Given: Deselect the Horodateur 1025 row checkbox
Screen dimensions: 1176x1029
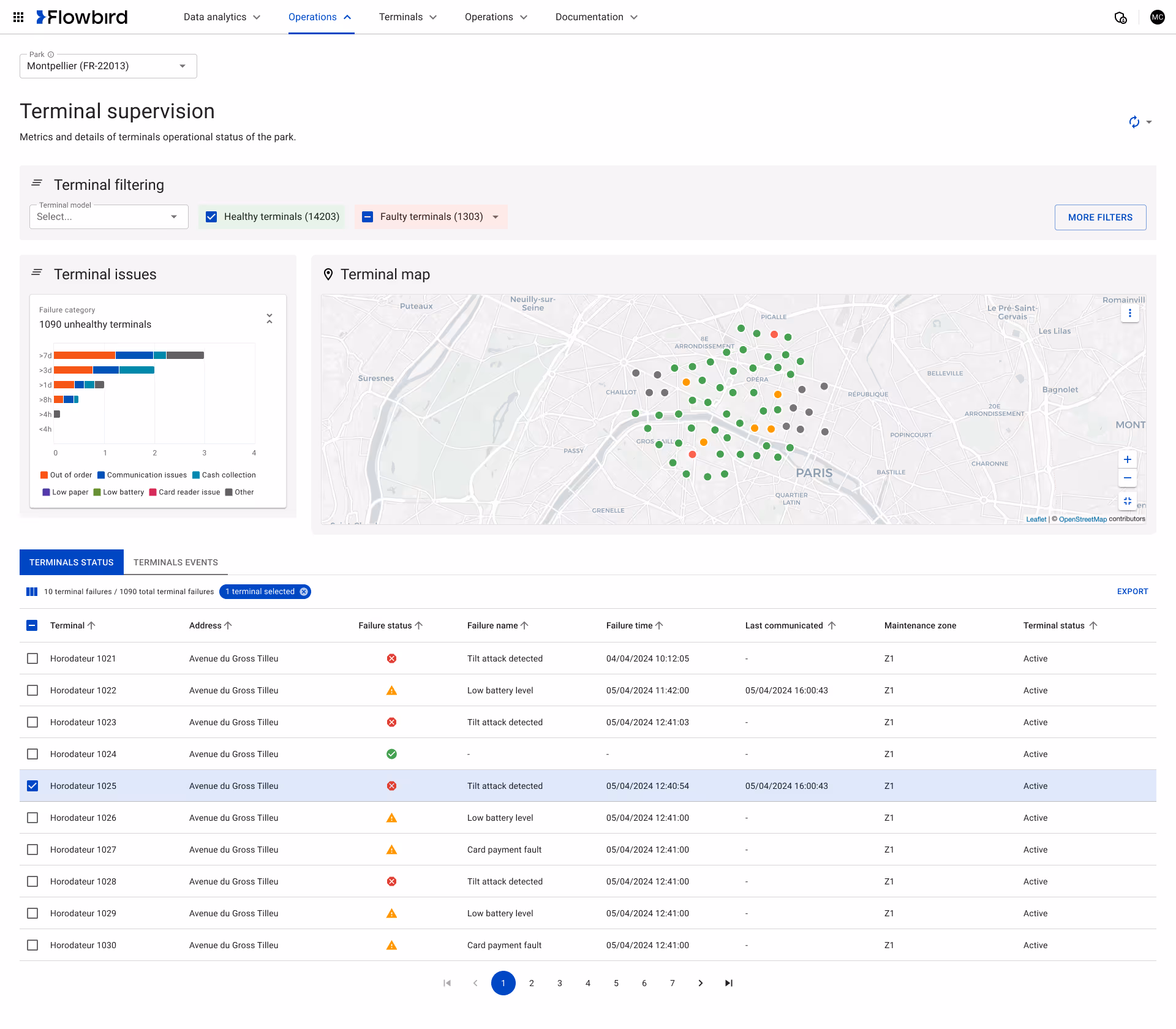Looking at the screenshot, I should coord(32,786).
